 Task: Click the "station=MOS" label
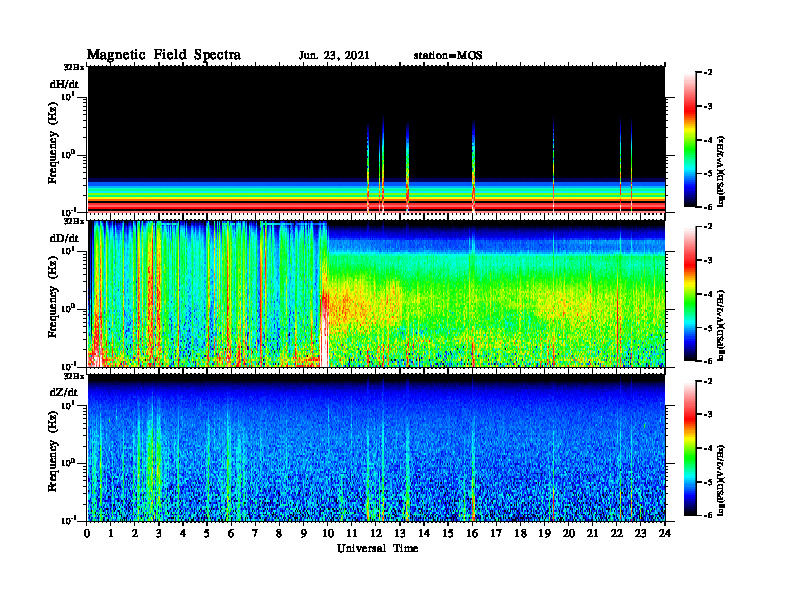(x=448, y=56)
